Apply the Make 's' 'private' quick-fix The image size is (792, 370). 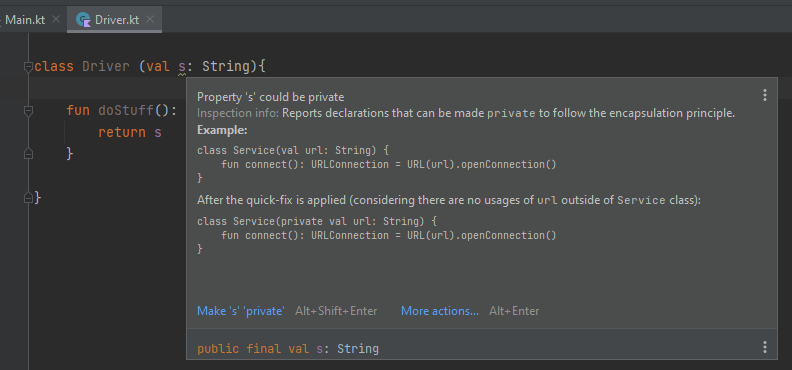click(x=241, y=311)
